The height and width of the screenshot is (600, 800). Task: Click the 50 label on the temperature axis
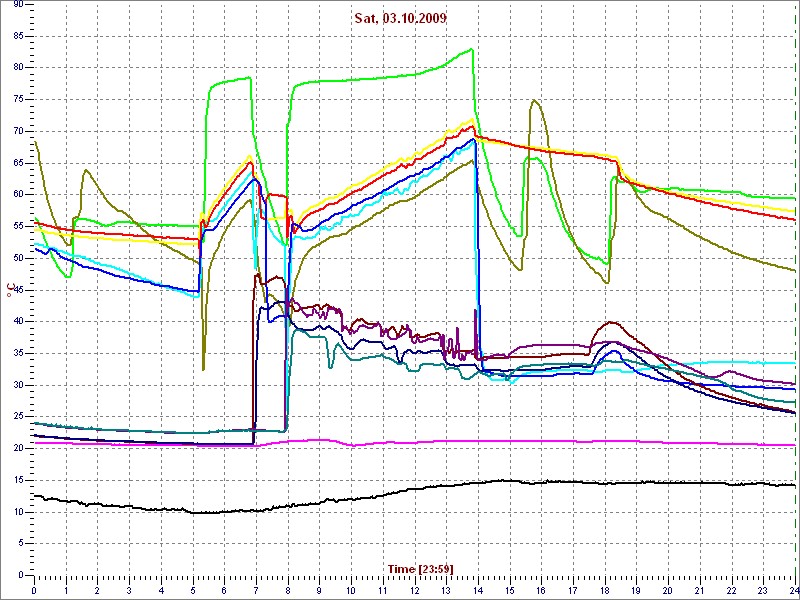18,258
